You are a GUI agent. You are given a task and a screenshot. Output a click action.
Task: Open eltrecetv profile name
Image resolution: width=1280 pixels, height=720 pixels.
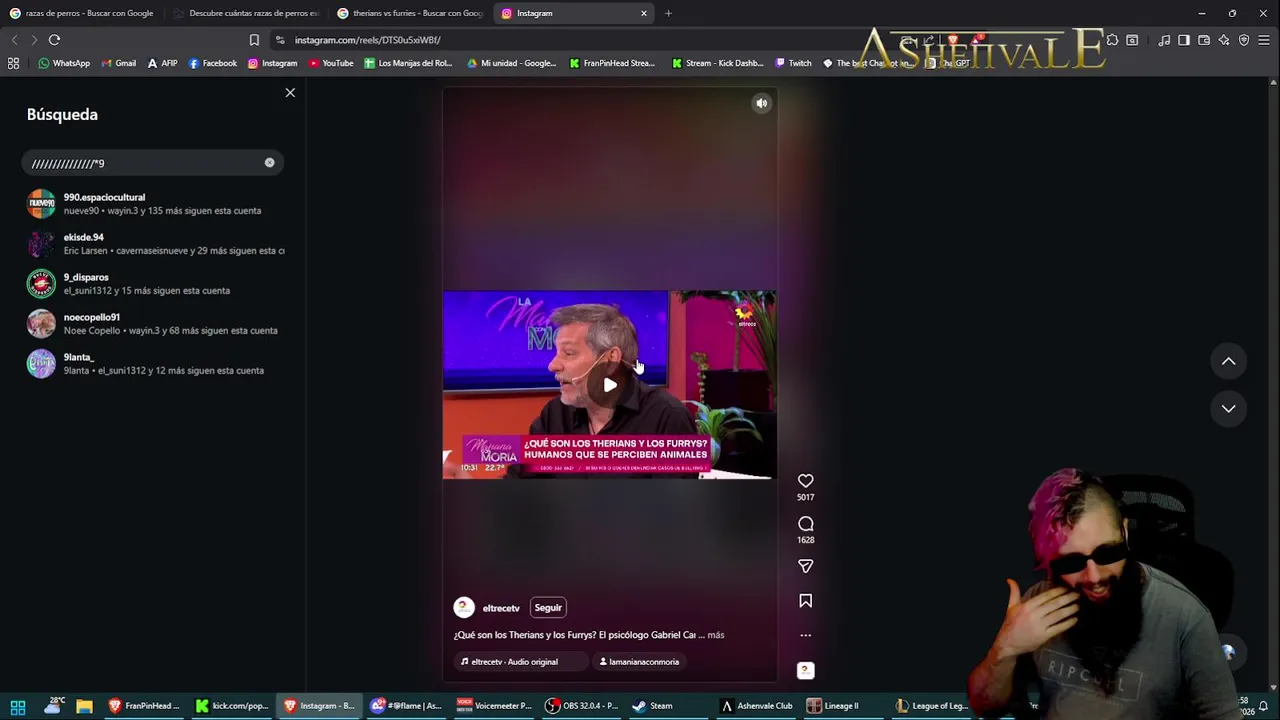pos(501,608)
